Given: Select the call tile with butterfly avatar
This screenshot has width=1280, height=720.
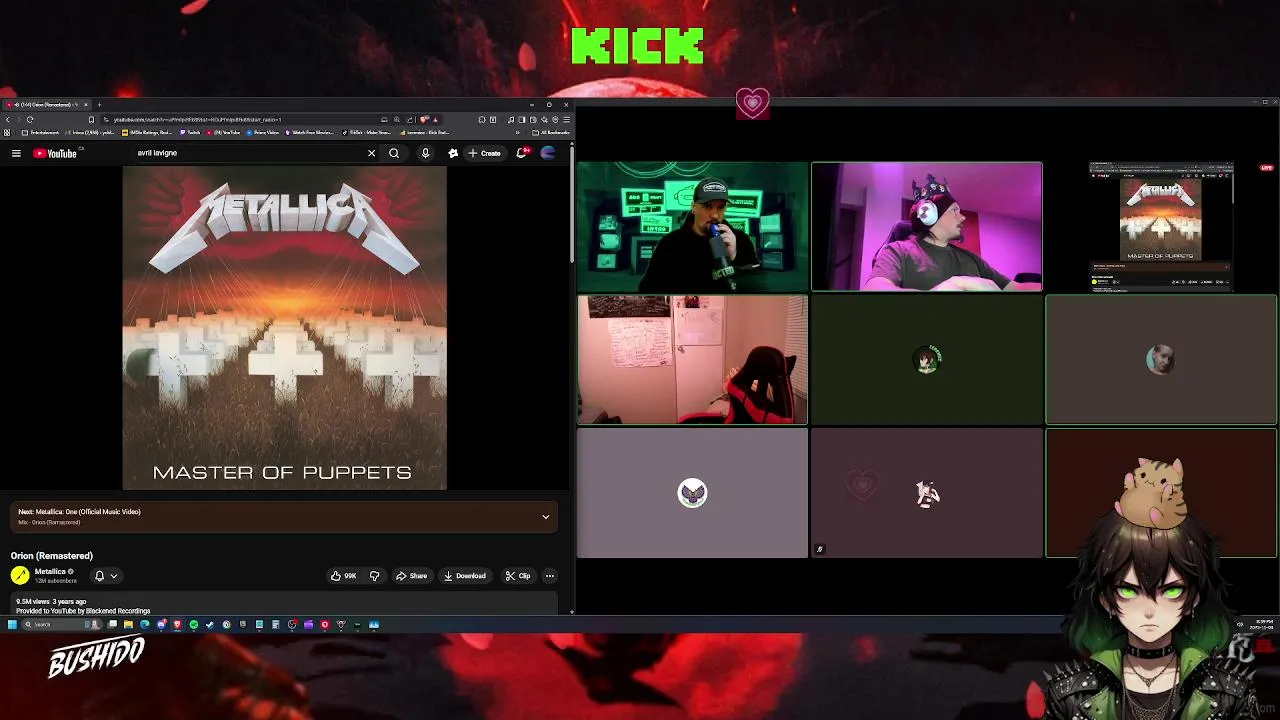Looking at the screenshot, I should click(692, 493).
